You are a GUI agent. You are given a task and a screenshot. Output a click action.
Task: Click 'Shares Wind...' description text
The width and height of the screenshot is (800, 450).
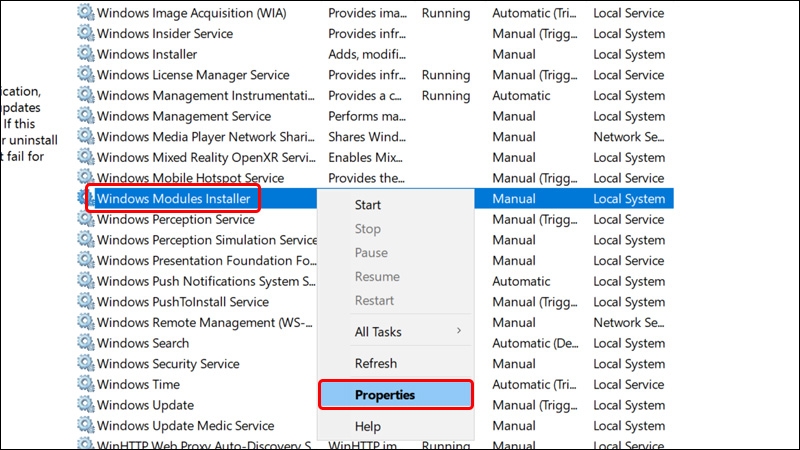click(367, 137)
